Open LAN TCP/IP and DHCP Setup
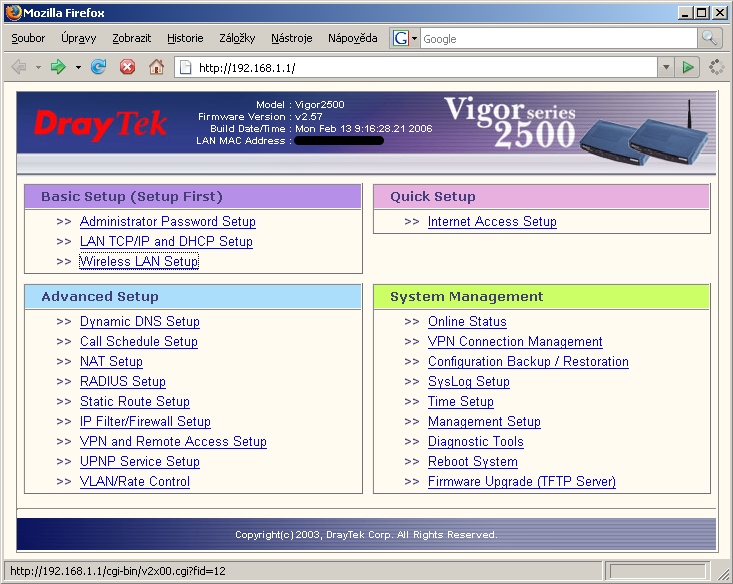Screen dimensions: 733x584 tap(166, 241)
